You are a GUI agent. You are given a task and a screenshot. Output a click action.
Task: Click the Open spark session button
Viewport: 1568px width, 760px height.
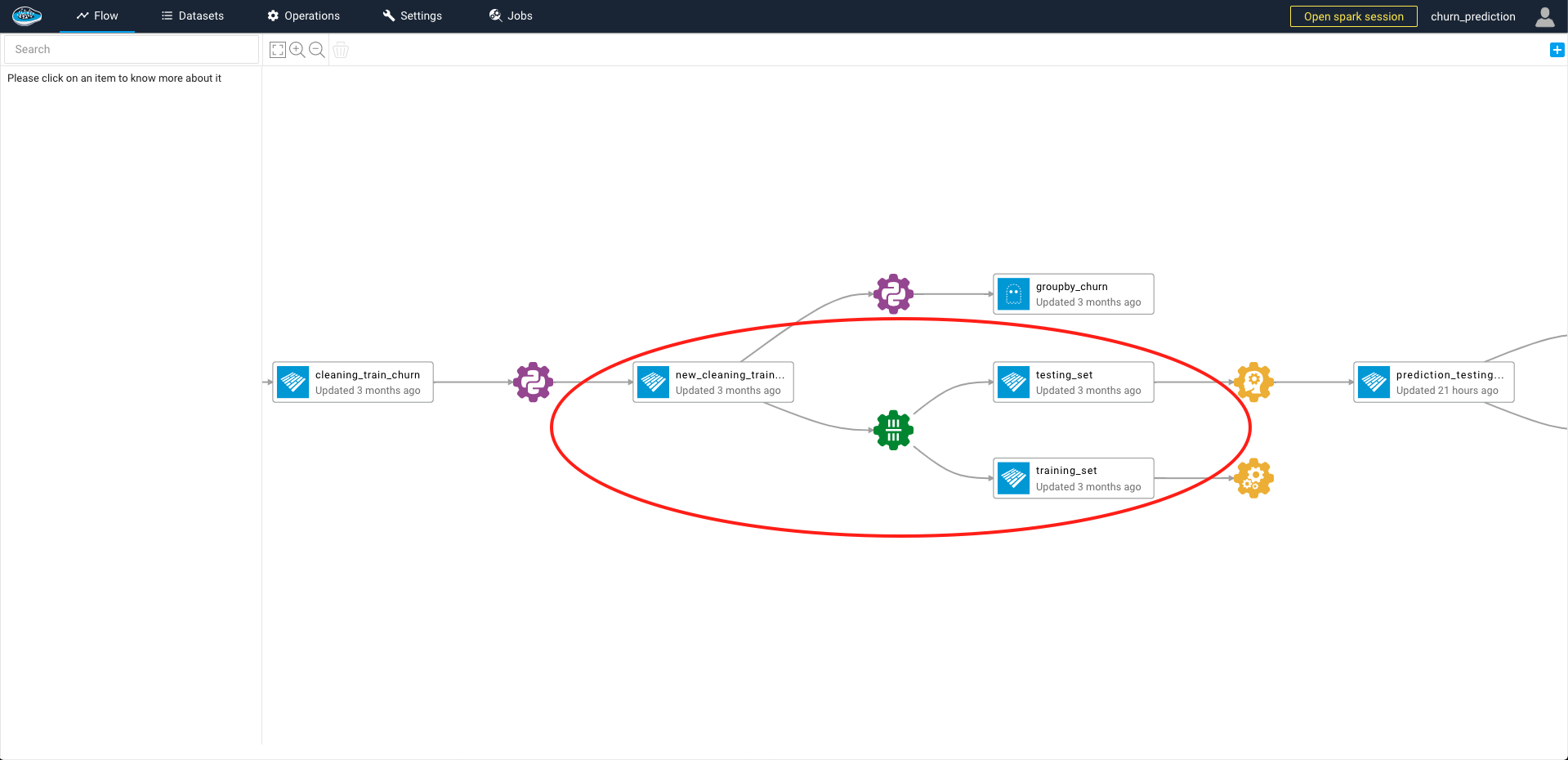[x=1353, y=16]
